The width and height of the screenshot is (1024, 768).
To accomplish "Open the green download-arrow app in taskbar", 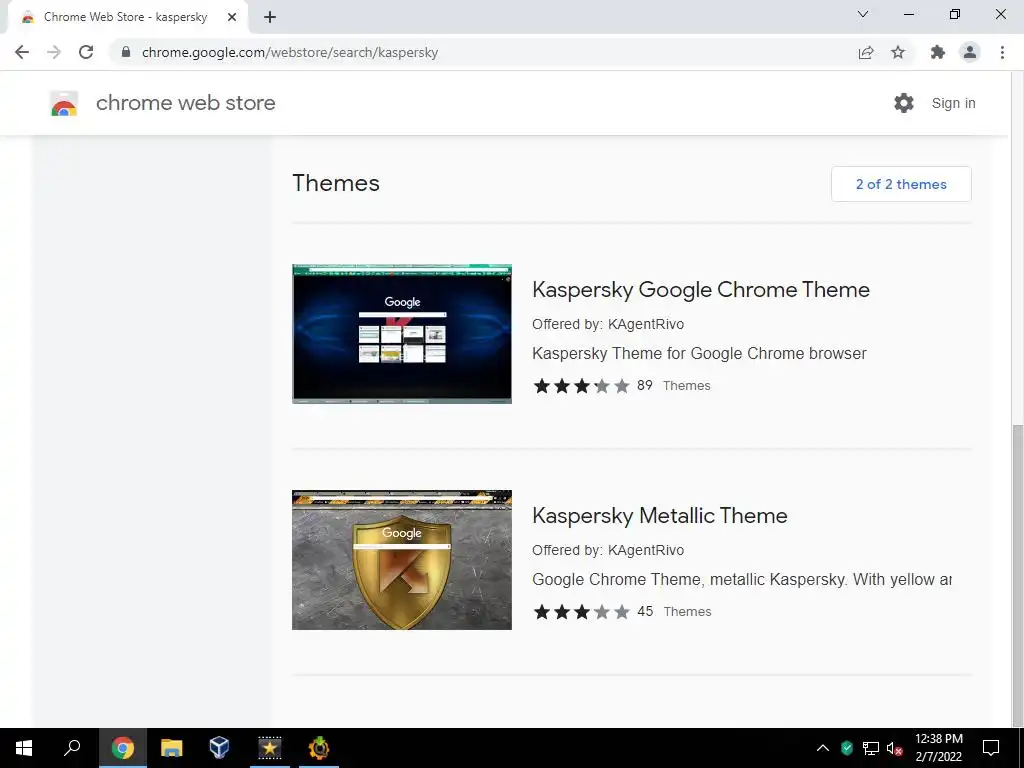I will 319,748.
